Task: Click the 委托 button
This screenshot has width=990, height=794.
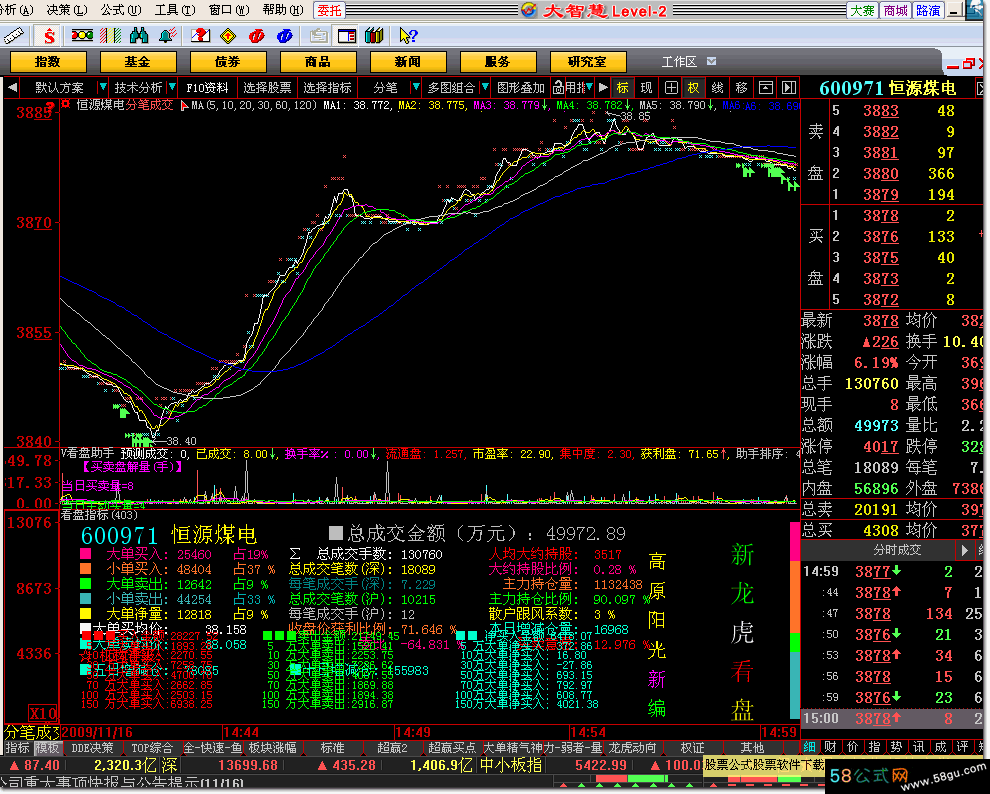Action: [329, 10]
